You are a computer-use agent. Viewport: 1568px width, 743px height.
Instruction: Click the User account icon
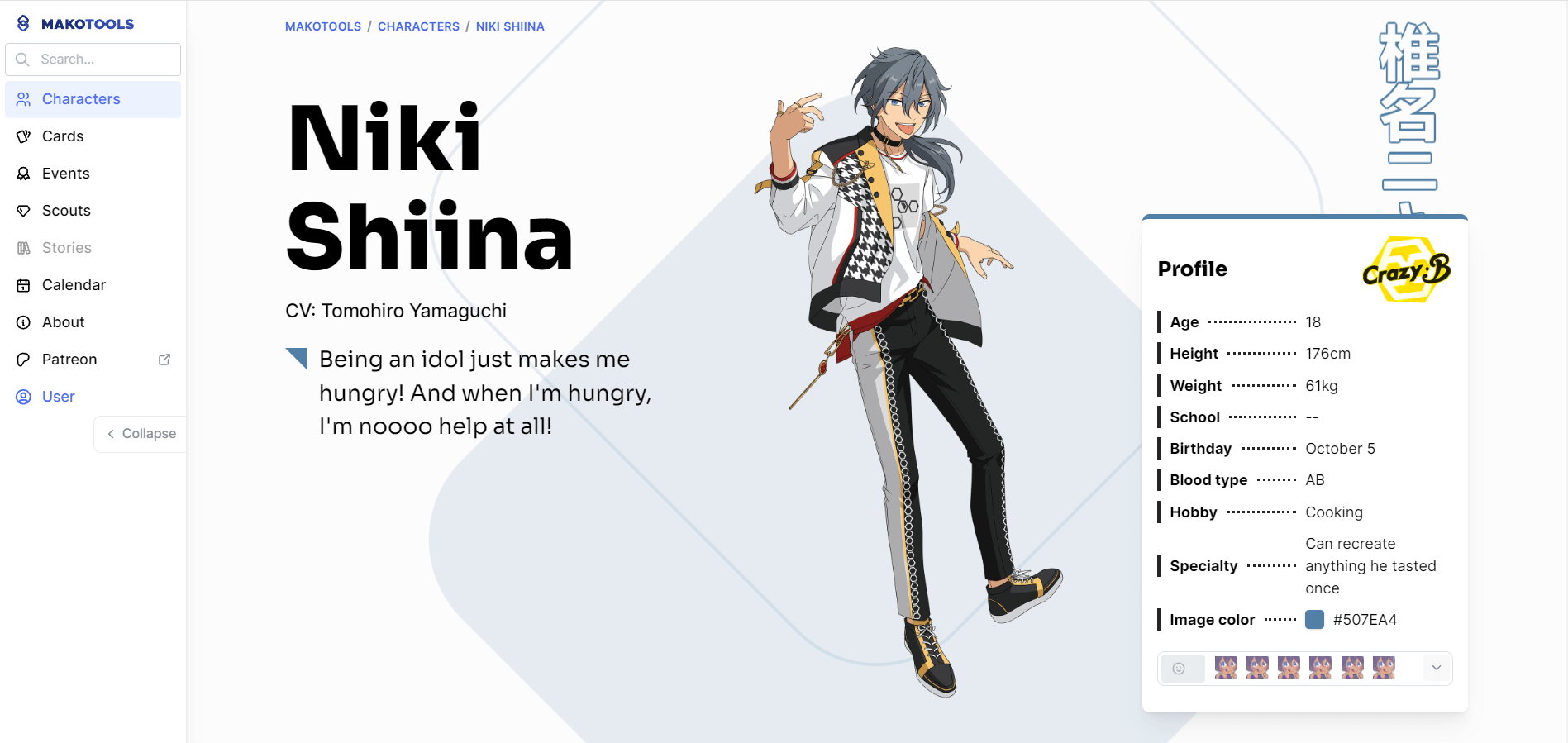(23, 397)
